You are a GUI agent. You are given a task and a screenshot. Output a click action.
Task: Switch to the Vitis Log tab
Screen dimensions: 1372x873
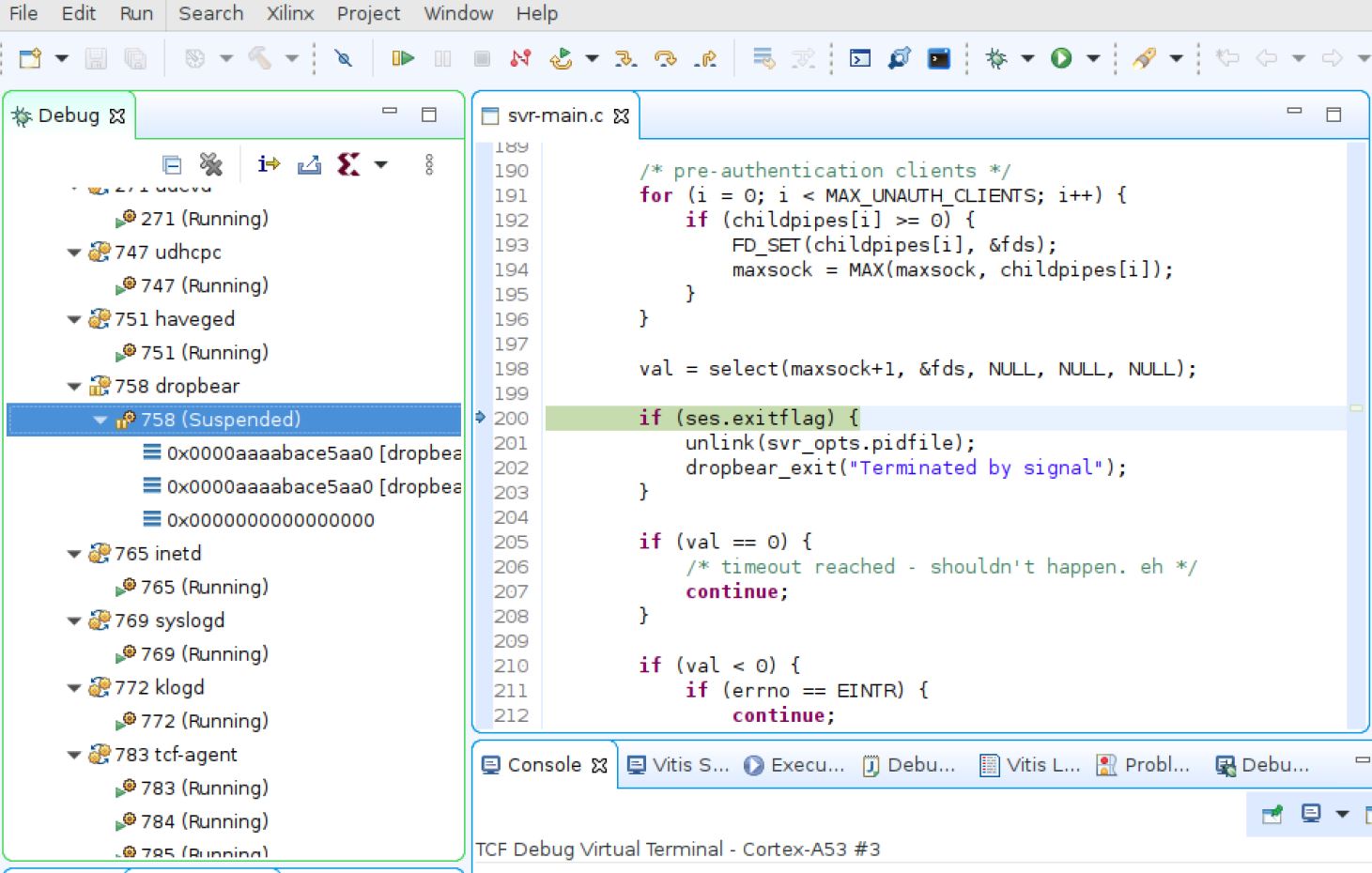(x=1030, y=765)
